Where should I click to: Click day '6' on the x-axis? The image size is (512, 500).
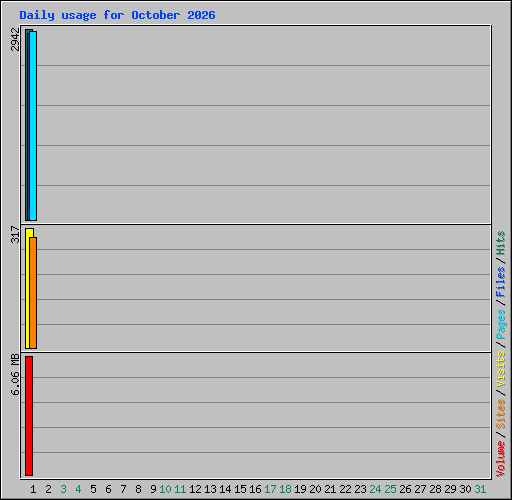108,489
